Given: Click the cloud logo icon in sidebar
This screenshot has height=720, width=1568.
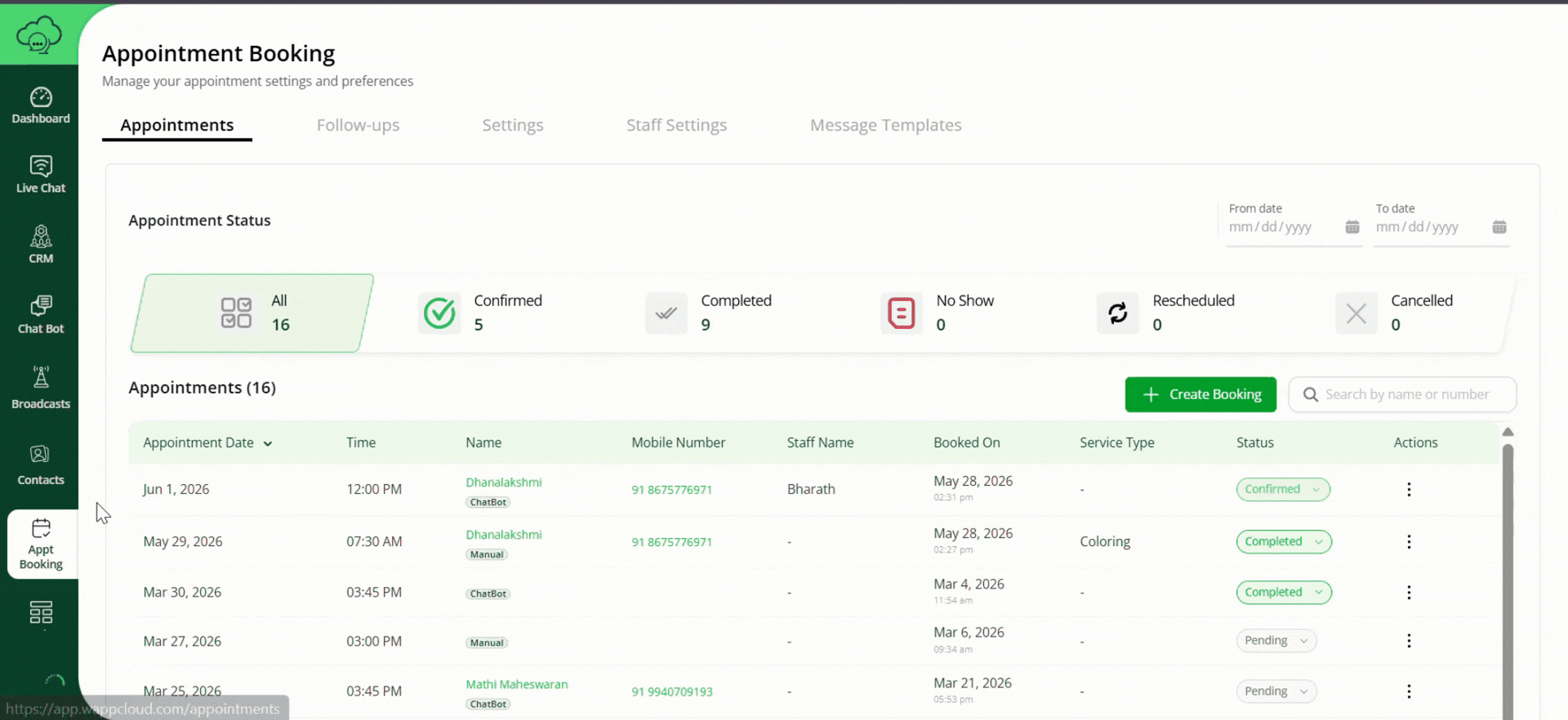Looking at the screenshot, I should [39, 35].
